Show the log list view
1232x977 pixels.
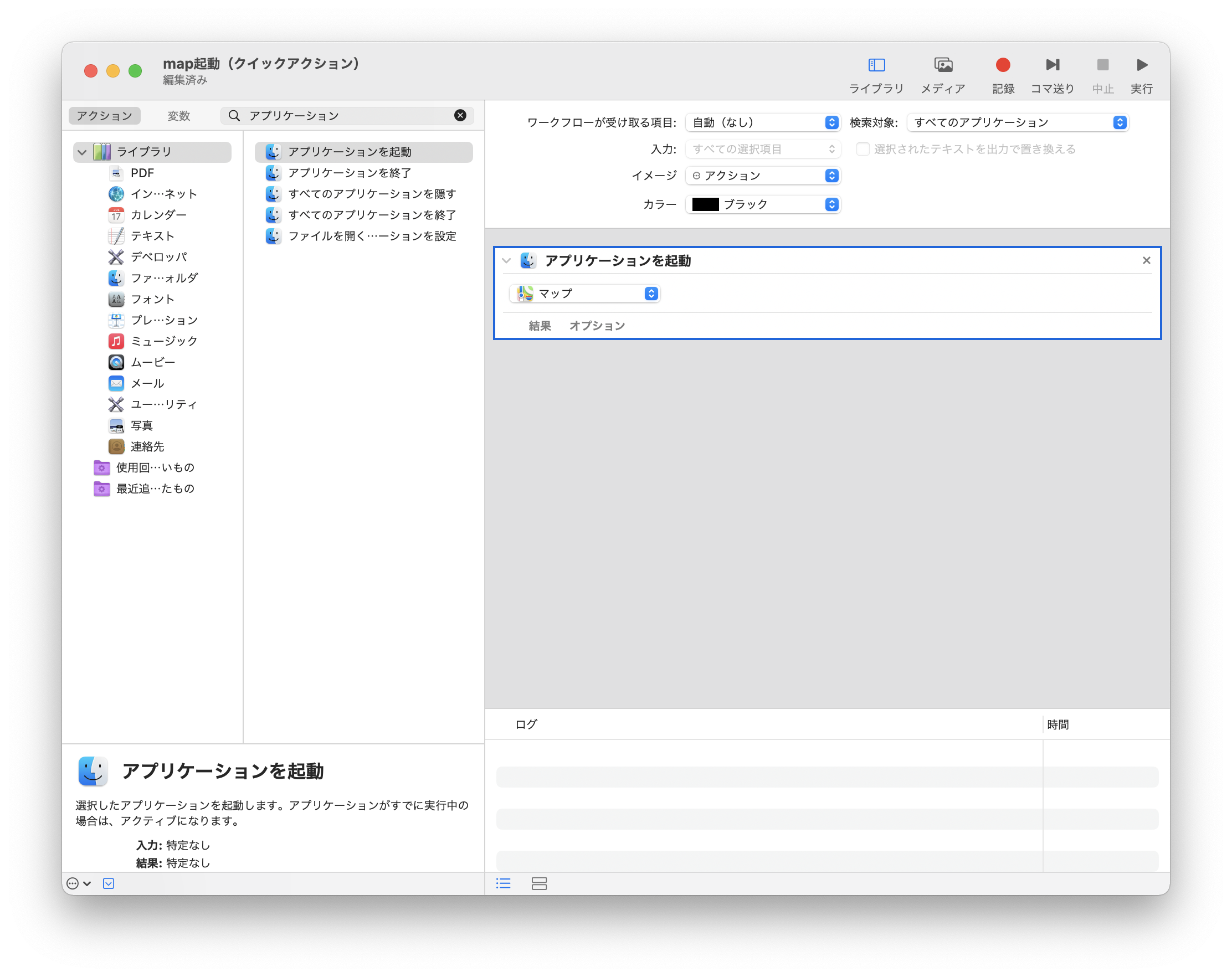click(504, 883)
